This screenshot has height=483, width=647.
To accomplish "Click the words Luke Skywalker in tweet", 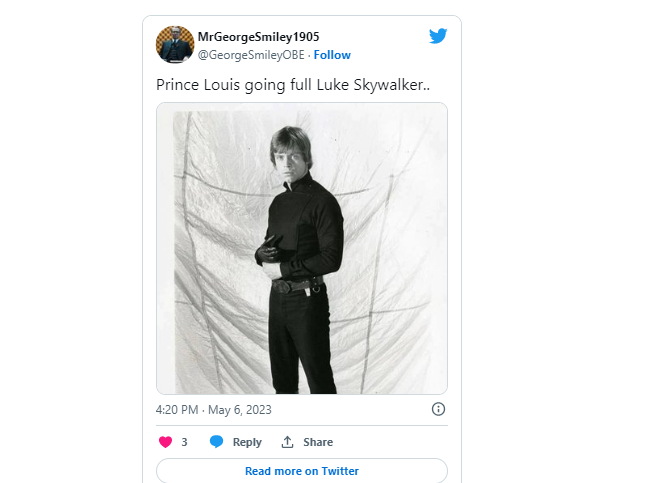I will (x=373, y=85).
